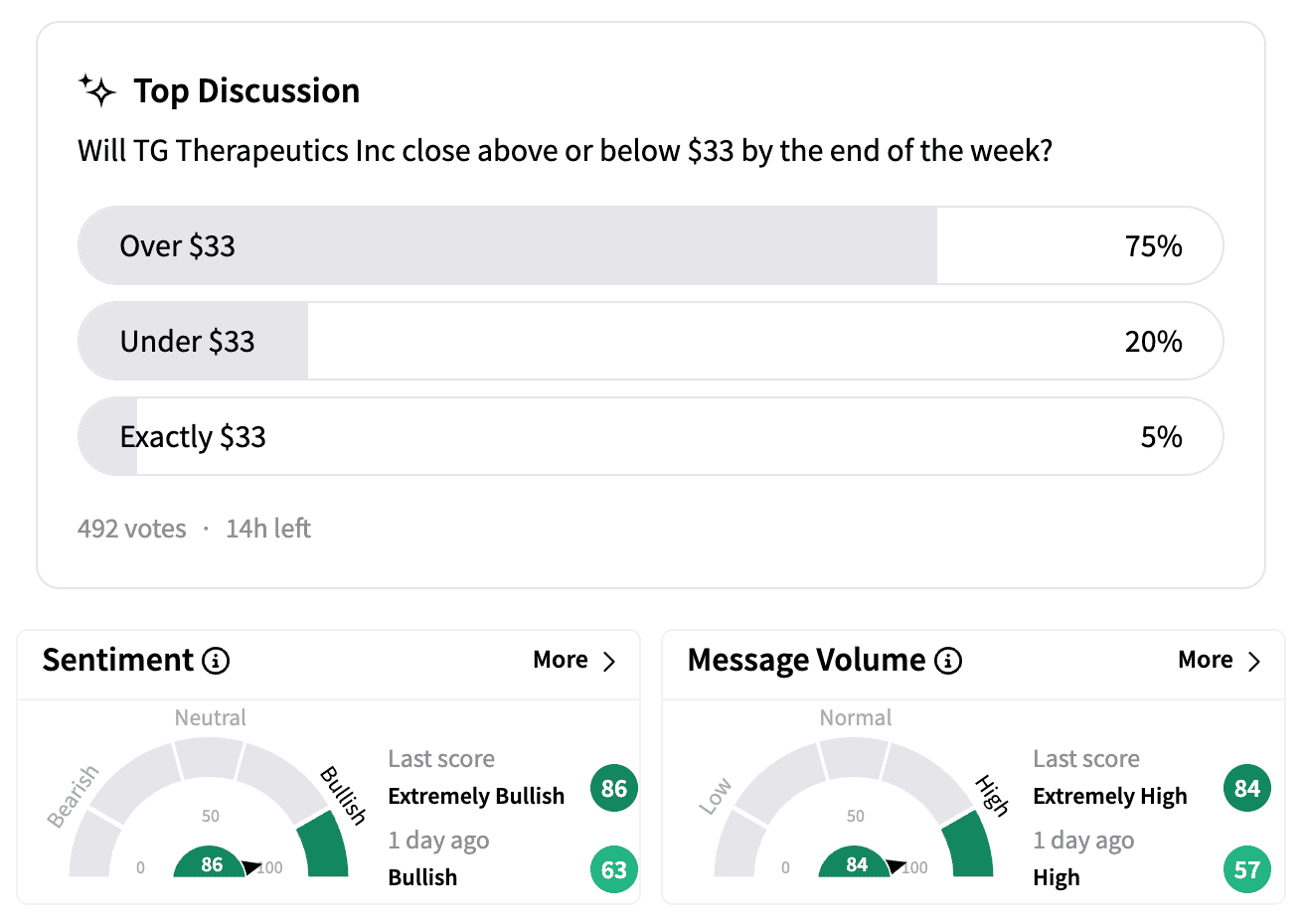Open the Sentiment info icon
1306x924 pixels.
pos(216,661)
